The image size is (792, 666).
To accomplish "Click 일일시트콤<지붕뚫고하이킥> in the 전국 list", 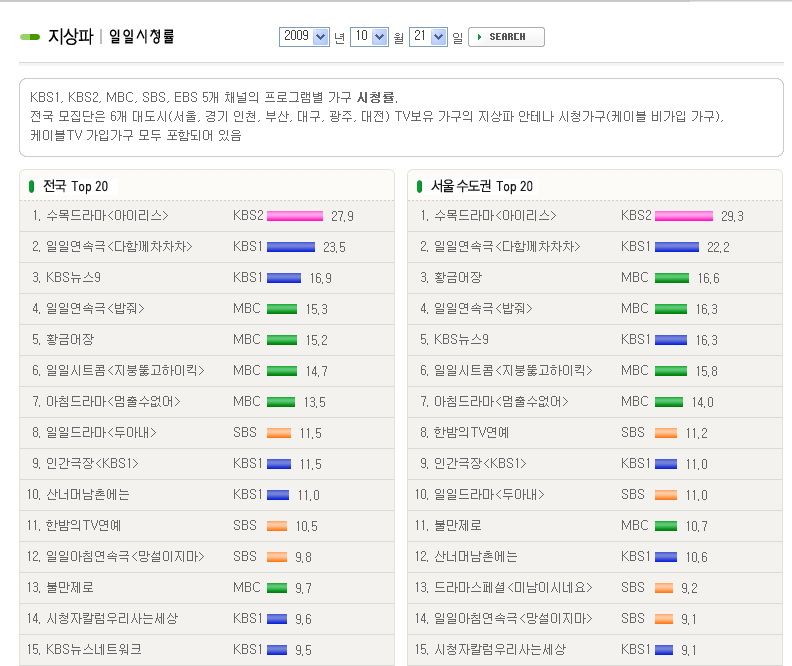I will (x=125, y=370).
